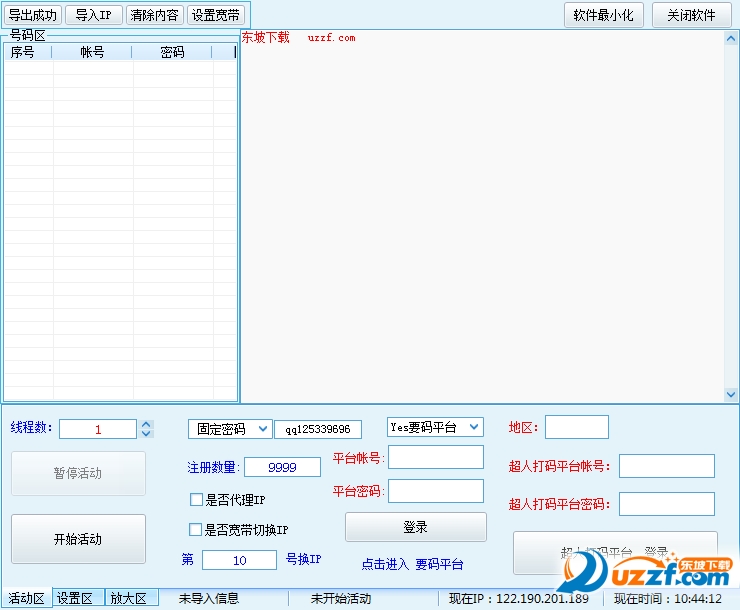Open the 点击进入 要码平台 link

412,564
